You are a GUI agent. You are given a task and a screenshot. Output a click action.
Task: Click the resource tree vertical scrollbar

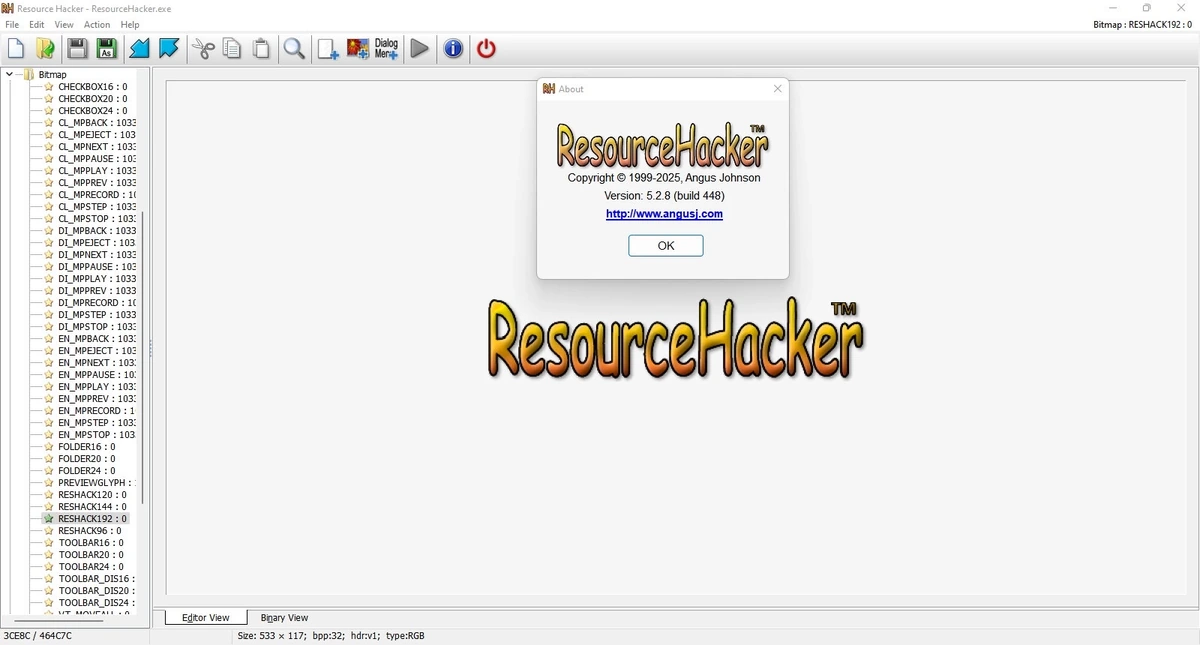[x=142, y=357]
